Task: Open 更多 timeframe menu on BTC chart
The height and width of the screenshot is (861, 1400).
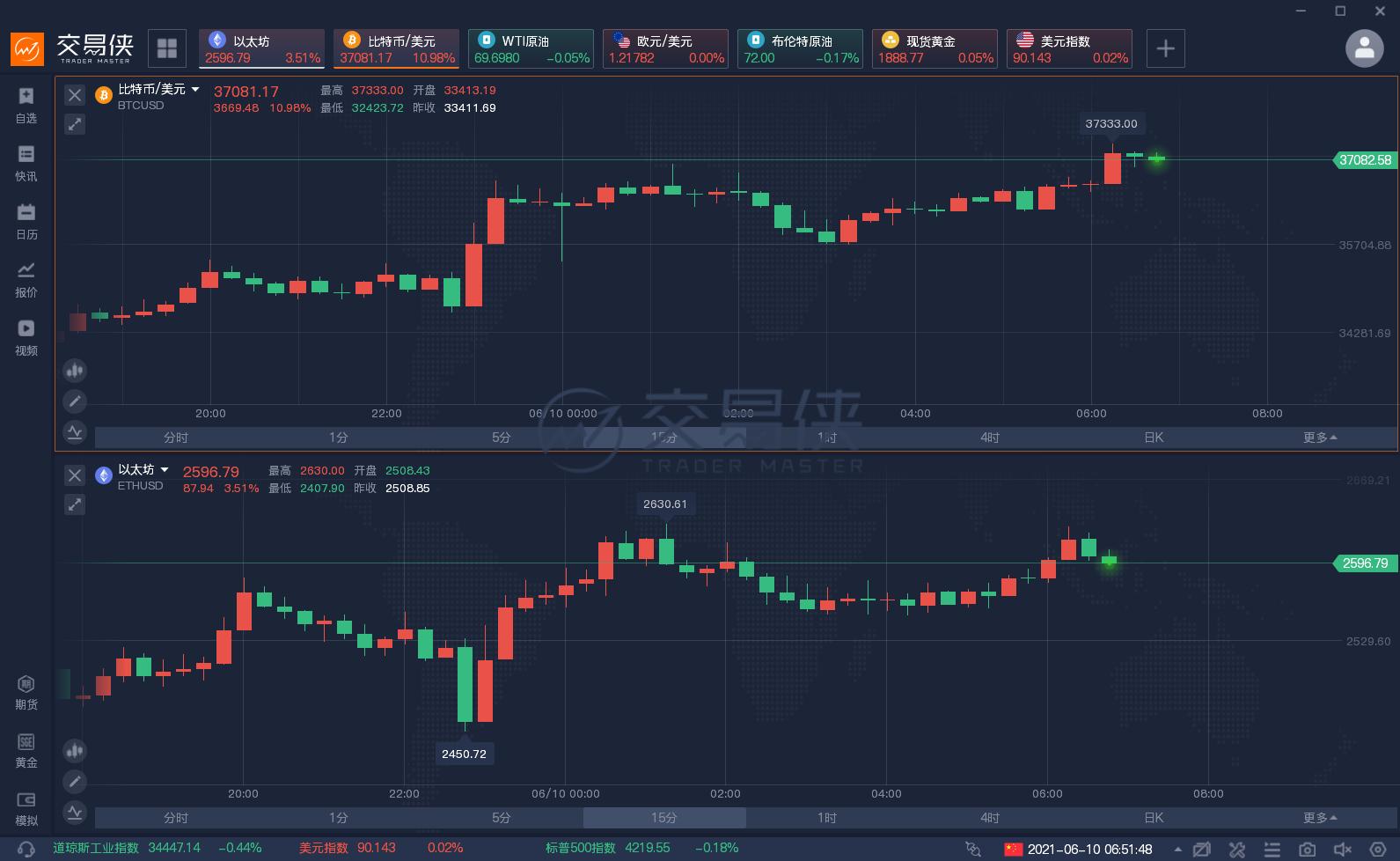Action: pos(1319,438)
